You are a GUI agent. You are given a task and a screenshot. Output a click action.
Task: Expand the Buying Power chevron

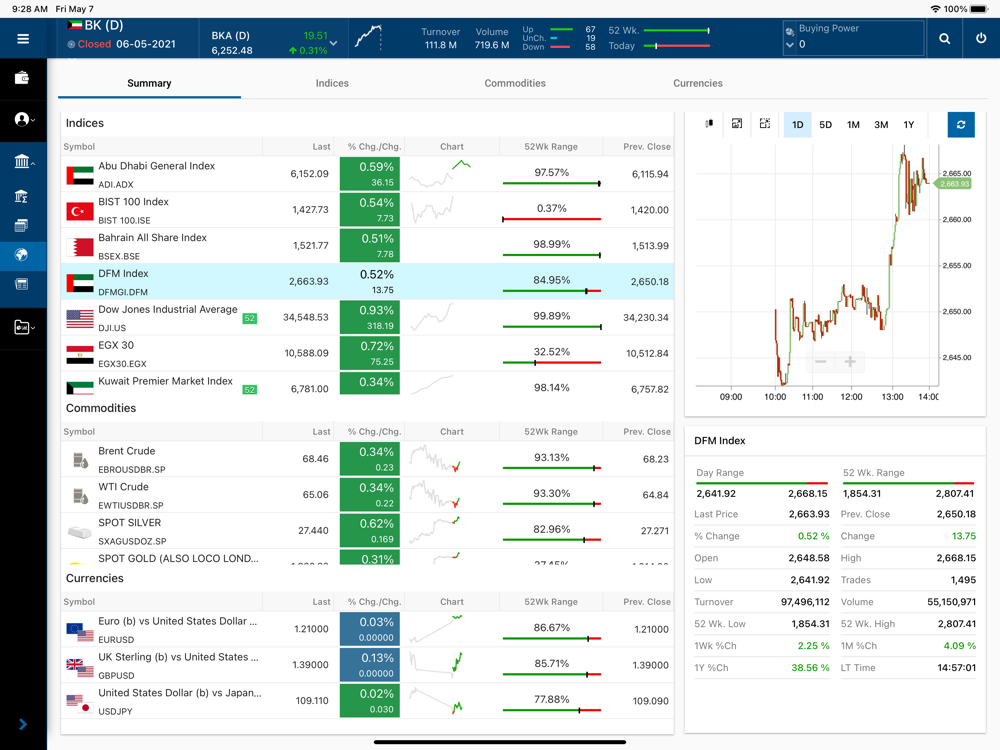coord(790,45)
